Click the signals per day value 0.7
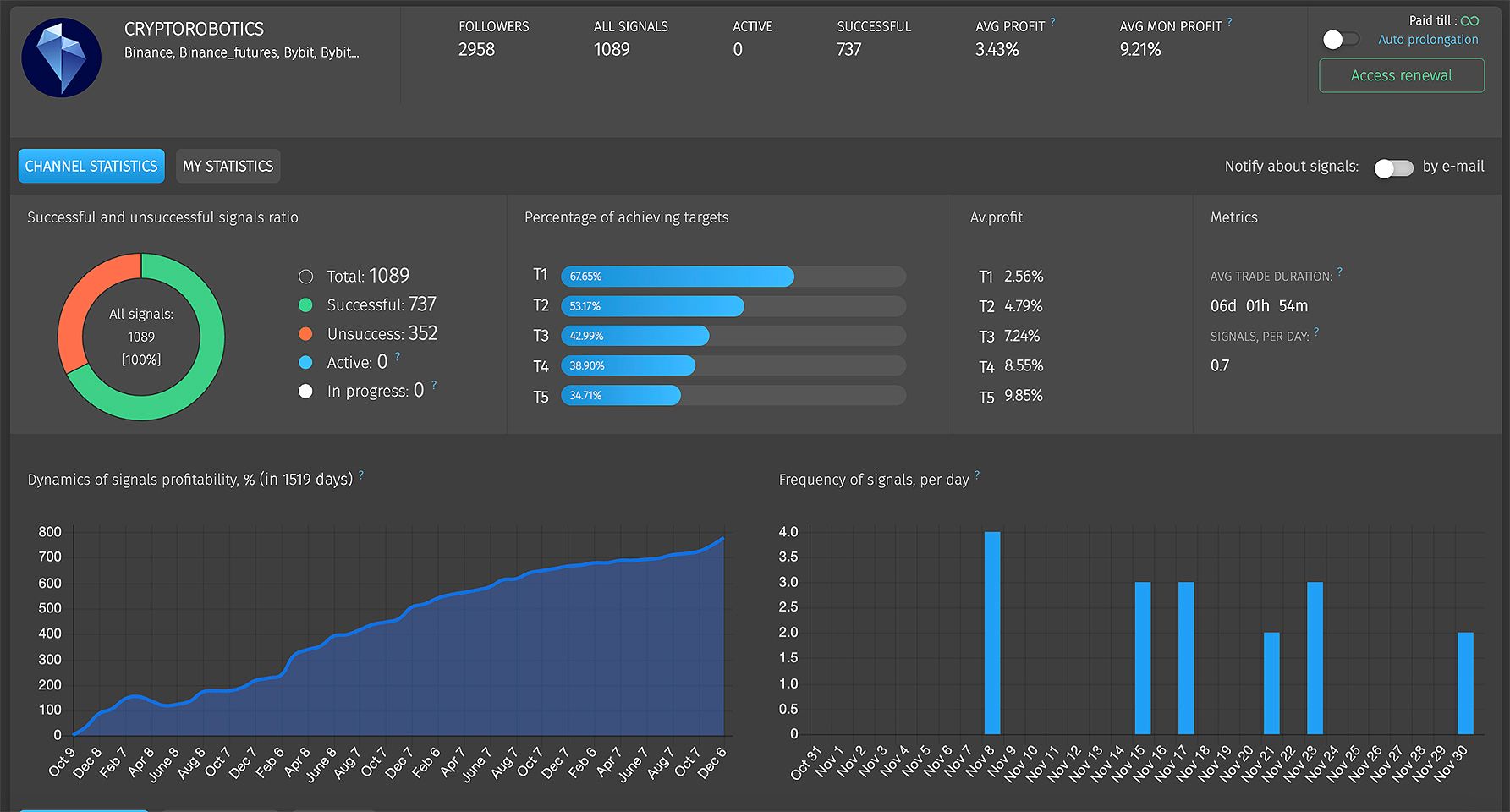 [x=1219, y=366]
